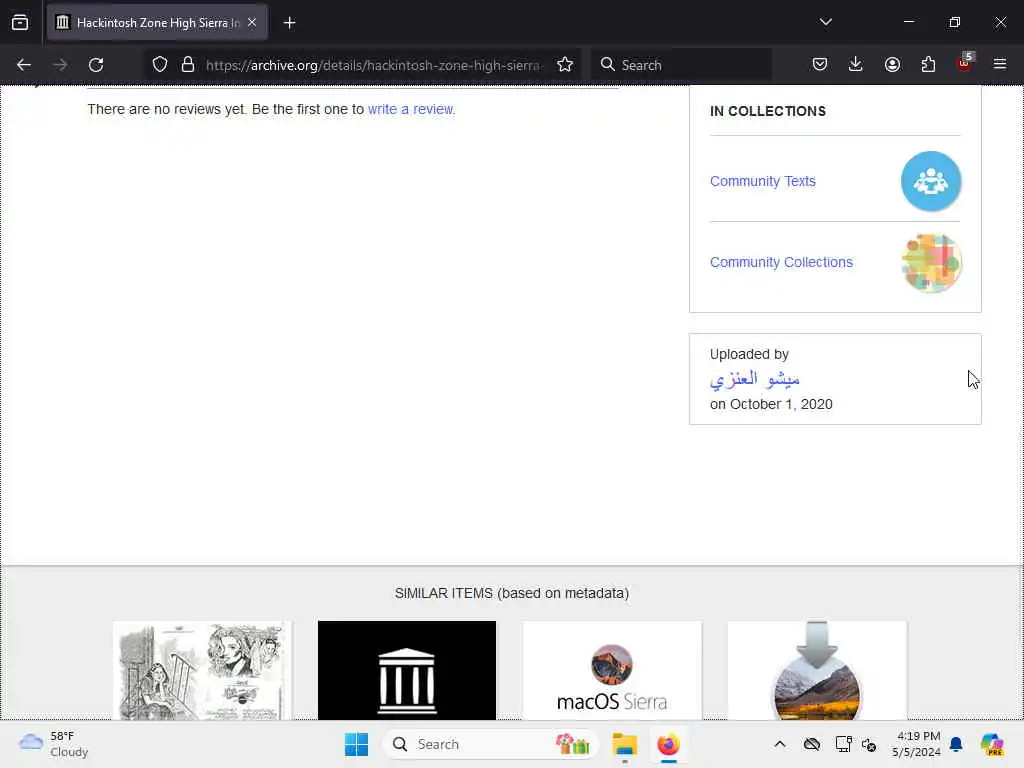Launch Copilot preview from taskbar
The image size is (1024, 768).
(992, 744)
